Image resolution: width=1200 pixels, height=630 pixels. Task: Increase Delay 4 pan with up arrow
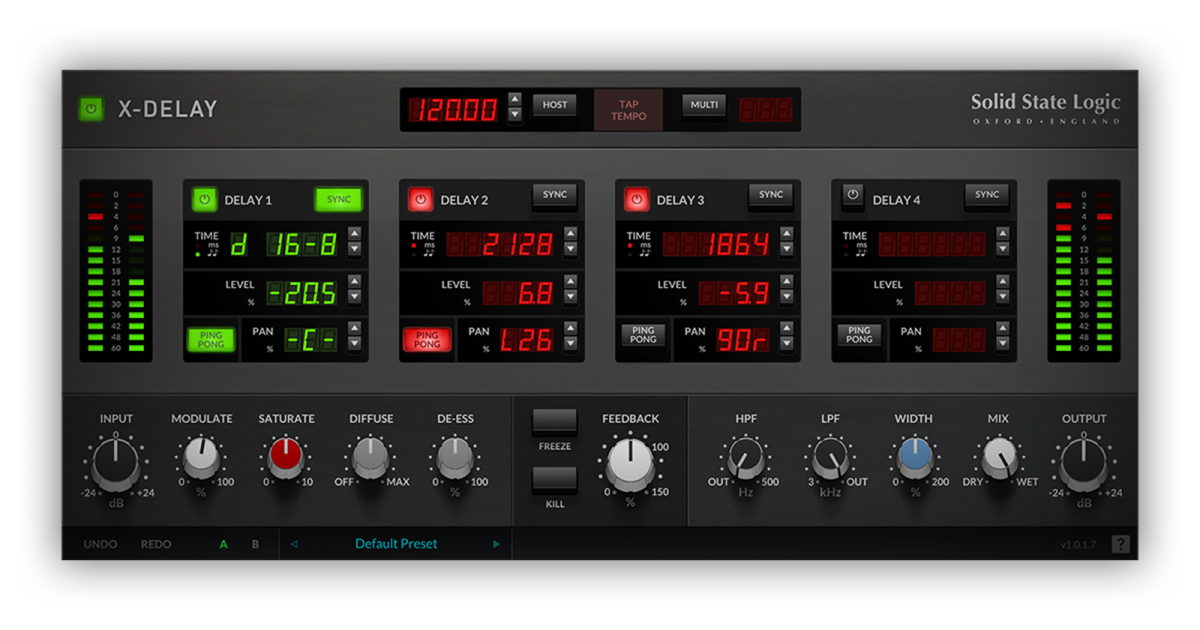pyautogui.click(x=1002, y=328)
